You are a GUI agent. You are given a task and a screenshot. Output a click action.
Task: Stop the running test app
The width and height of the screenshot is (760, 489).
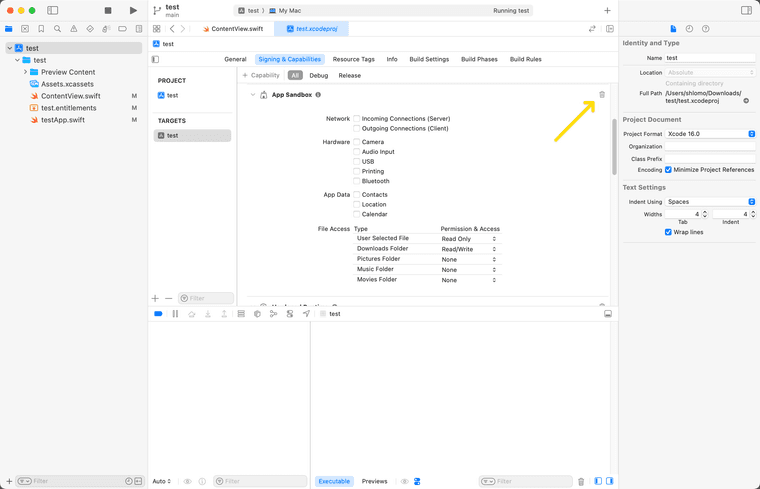(108, 10)
